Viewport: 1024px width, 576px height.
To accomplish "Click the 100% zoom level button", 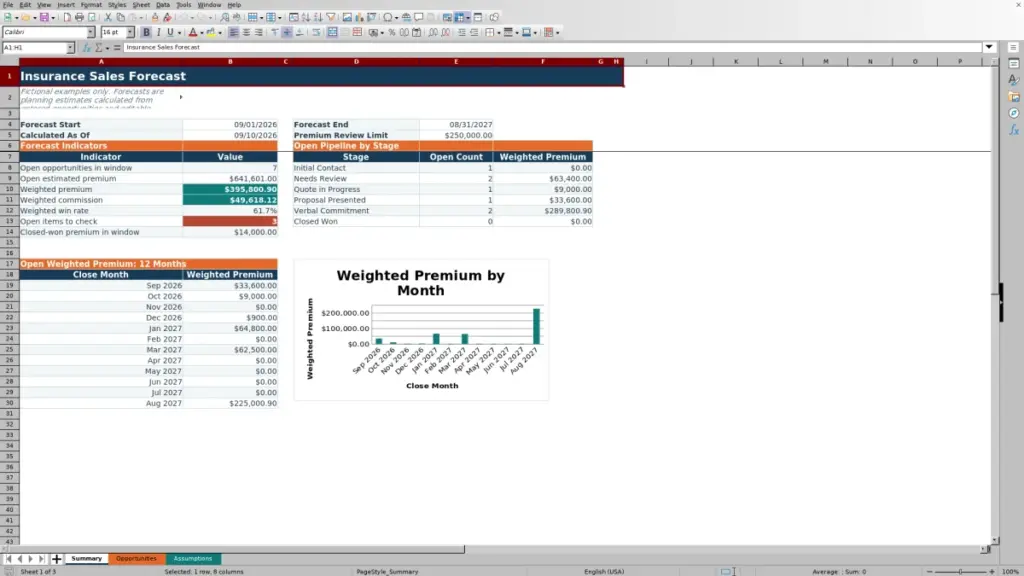I will [1010, 572].
